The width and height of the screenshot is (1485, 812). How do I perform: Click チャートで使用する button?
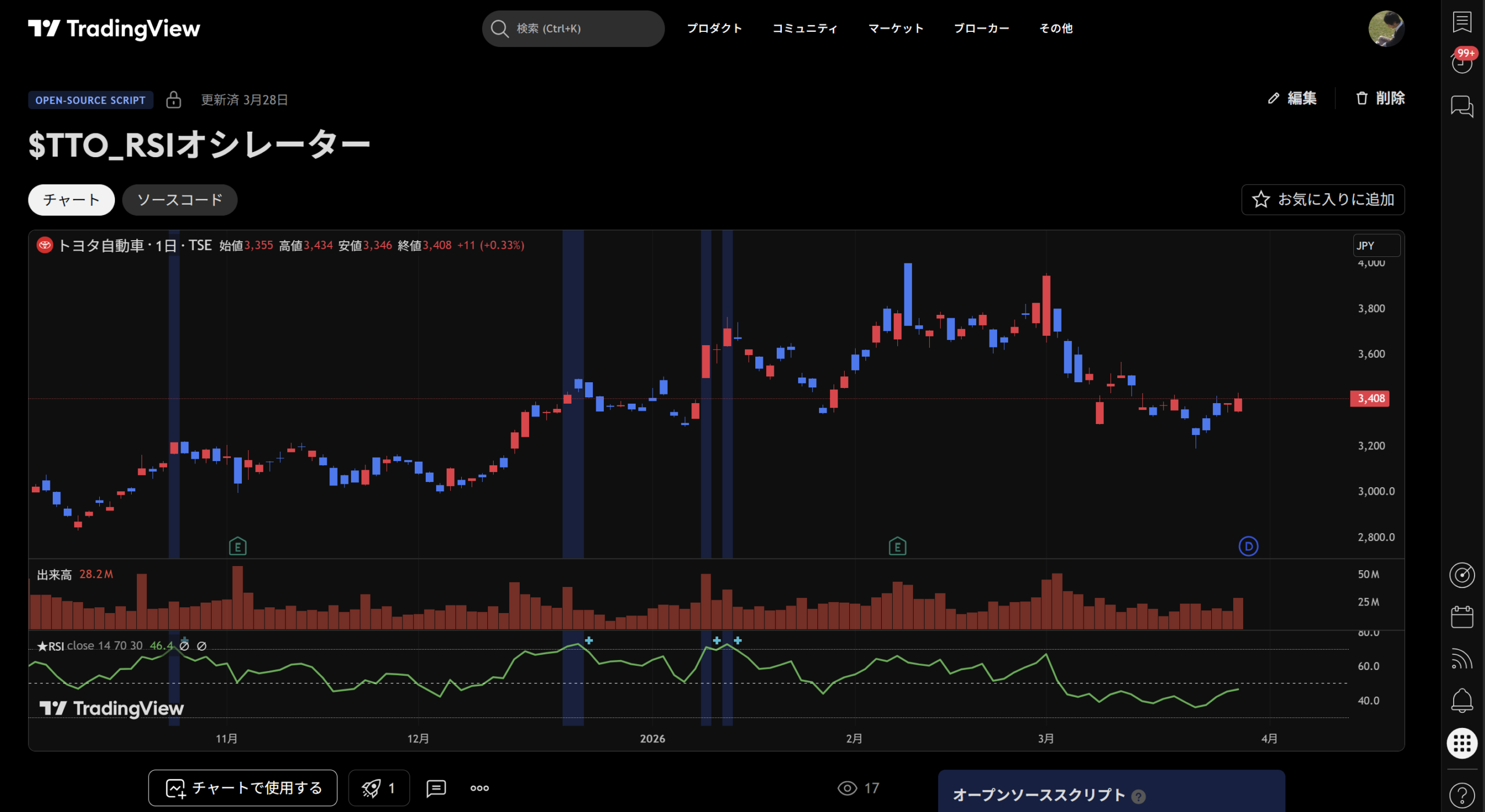242,788
